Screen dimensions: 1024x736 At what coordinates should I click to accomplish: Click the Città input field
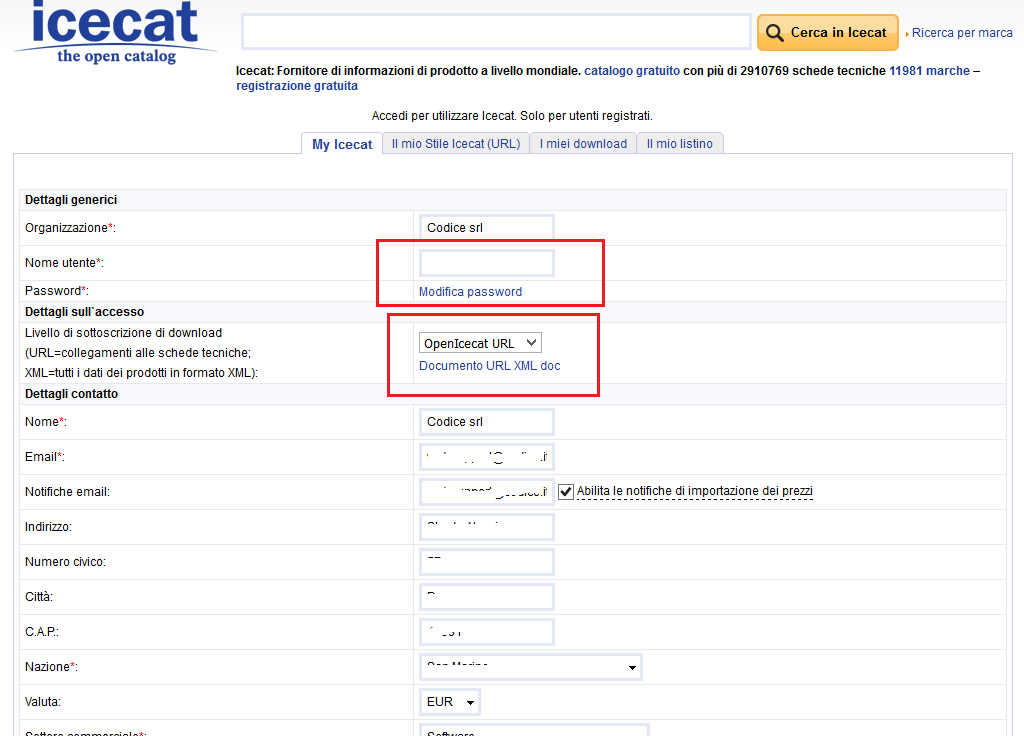click(487, 597)
